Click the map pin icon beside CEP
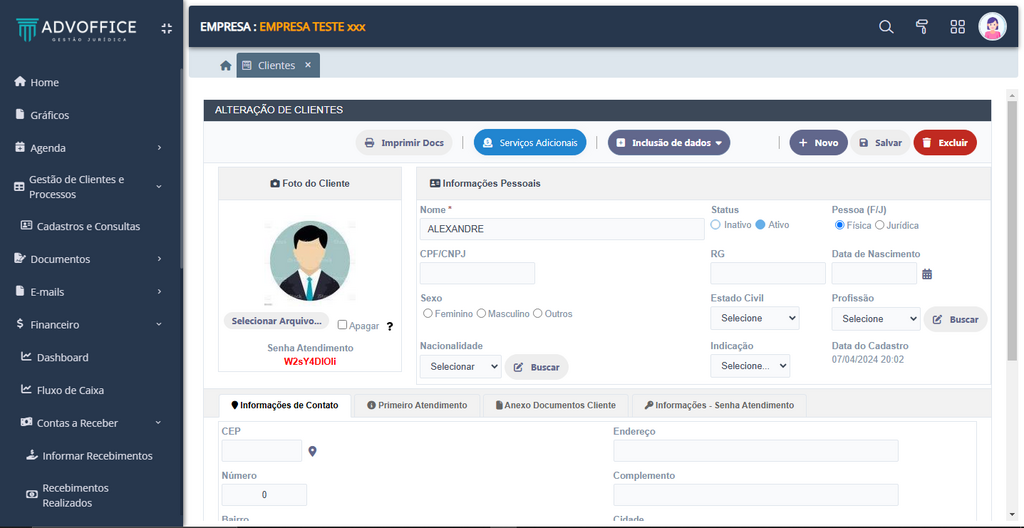The height and width of the screenshot is (528, 1024). [313, 452]
